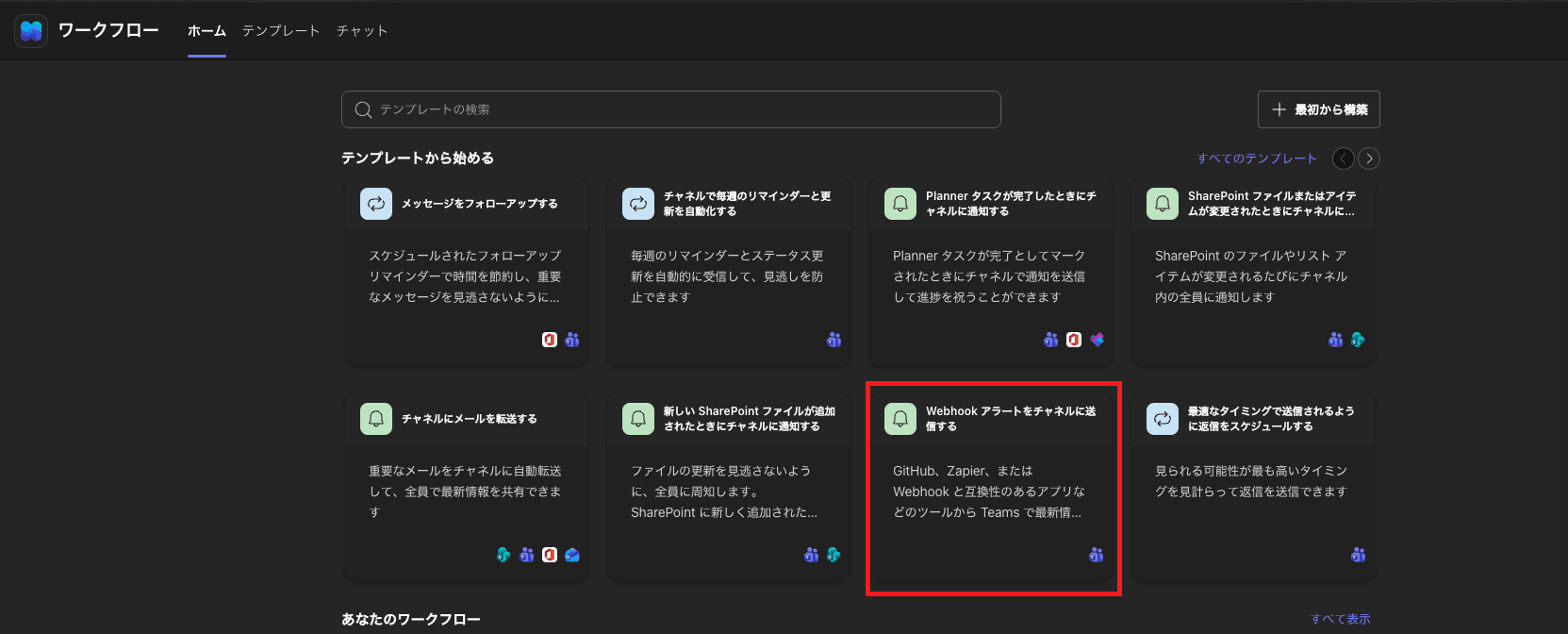Click description GitHub、Zapier、または Webhook

coord(989,492)
